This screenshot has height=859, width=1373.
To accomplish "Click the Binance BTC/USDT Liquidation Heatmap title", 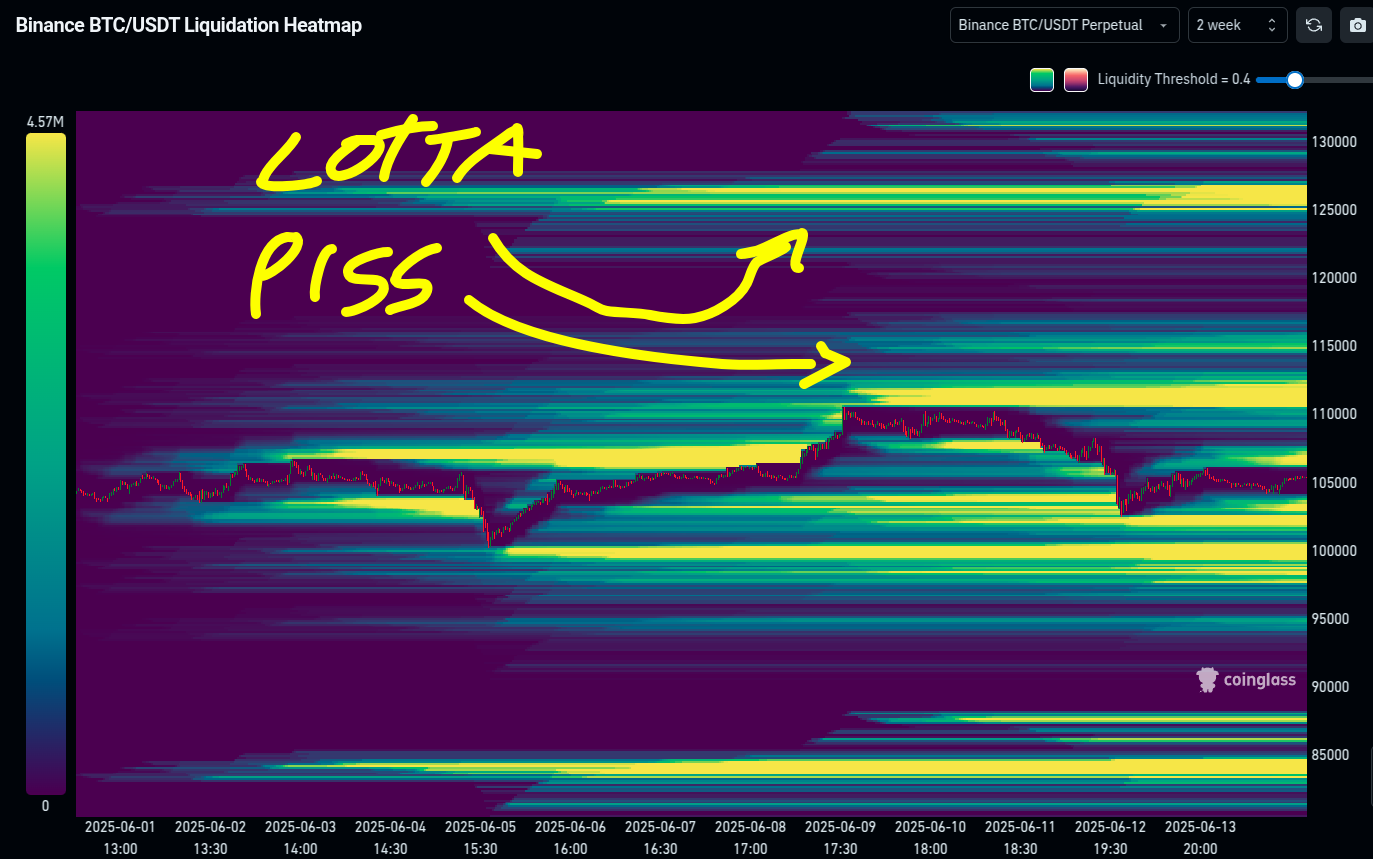I will [x=188, y=25].
